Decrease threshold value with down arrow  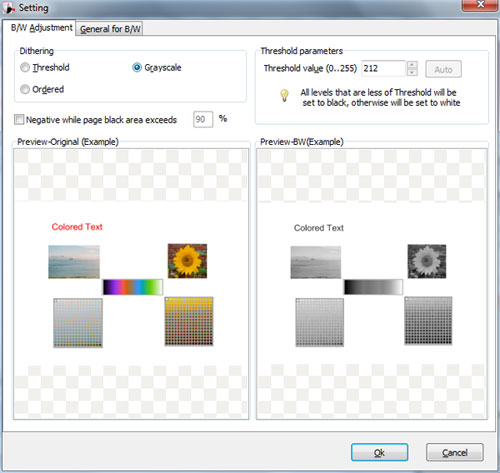(412, 72)
